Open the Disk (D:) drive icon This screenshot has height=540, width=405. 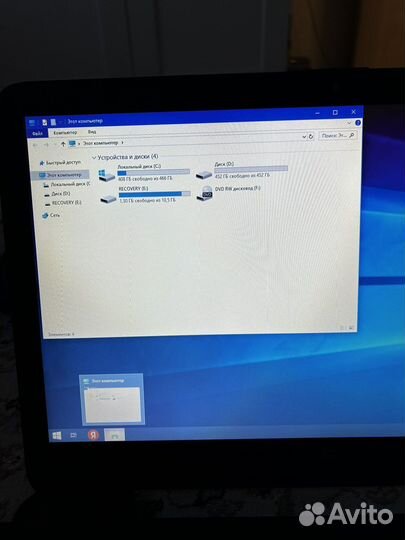pyautogui.click(x=204, y=174)
